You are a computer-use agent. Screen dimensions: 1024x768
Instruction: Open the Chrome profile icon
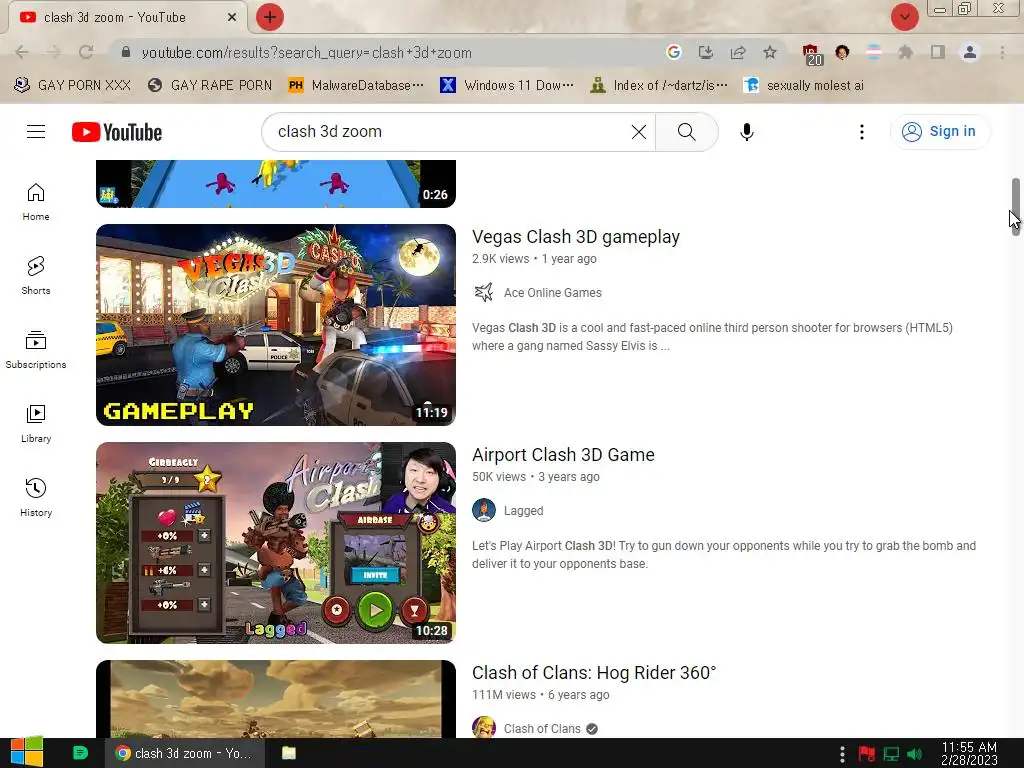pyautogui.click(x=970, y=52)
